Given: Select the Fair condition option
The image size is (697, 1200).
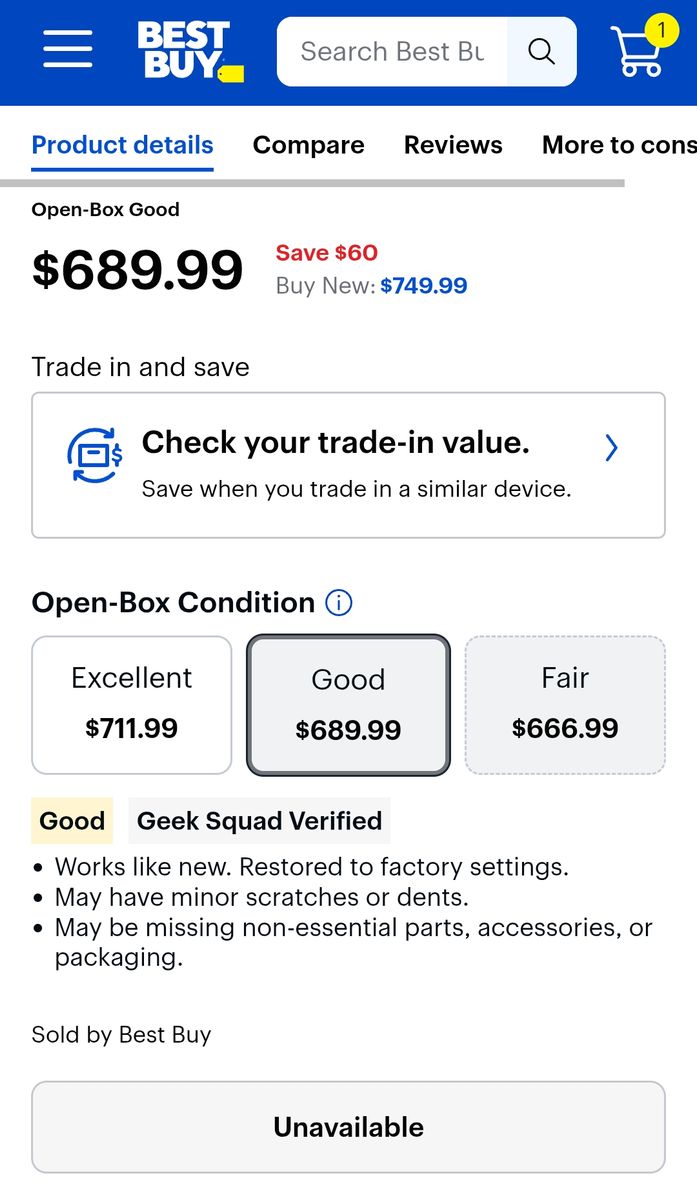Looking at the screenshot, I should click(565, 705).
